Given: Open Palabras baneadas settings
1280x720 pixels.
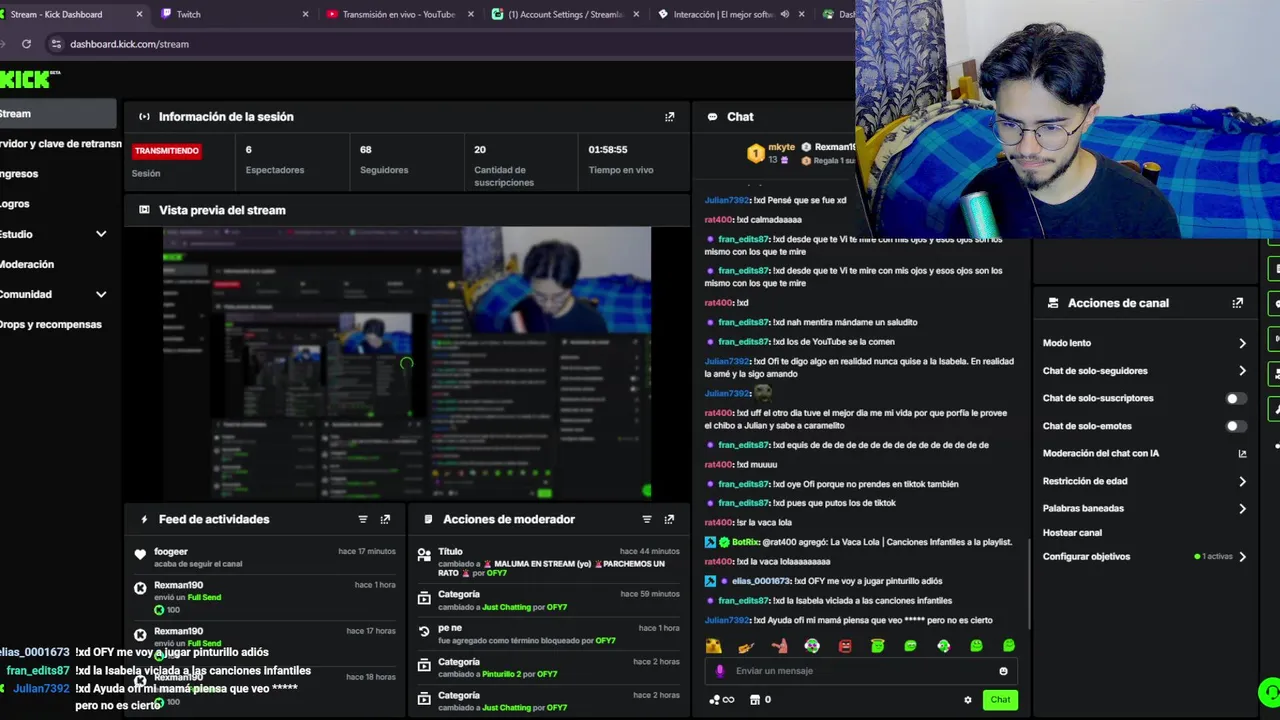Looking at the screenshot, I should coord(1144,508).
